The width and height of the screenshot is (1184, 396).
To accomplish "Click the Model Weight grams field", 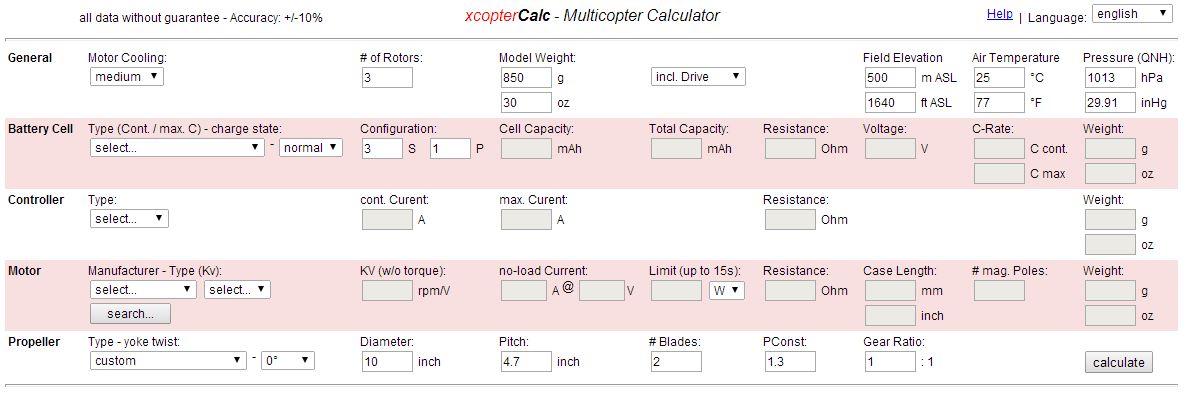I will 526,77.
